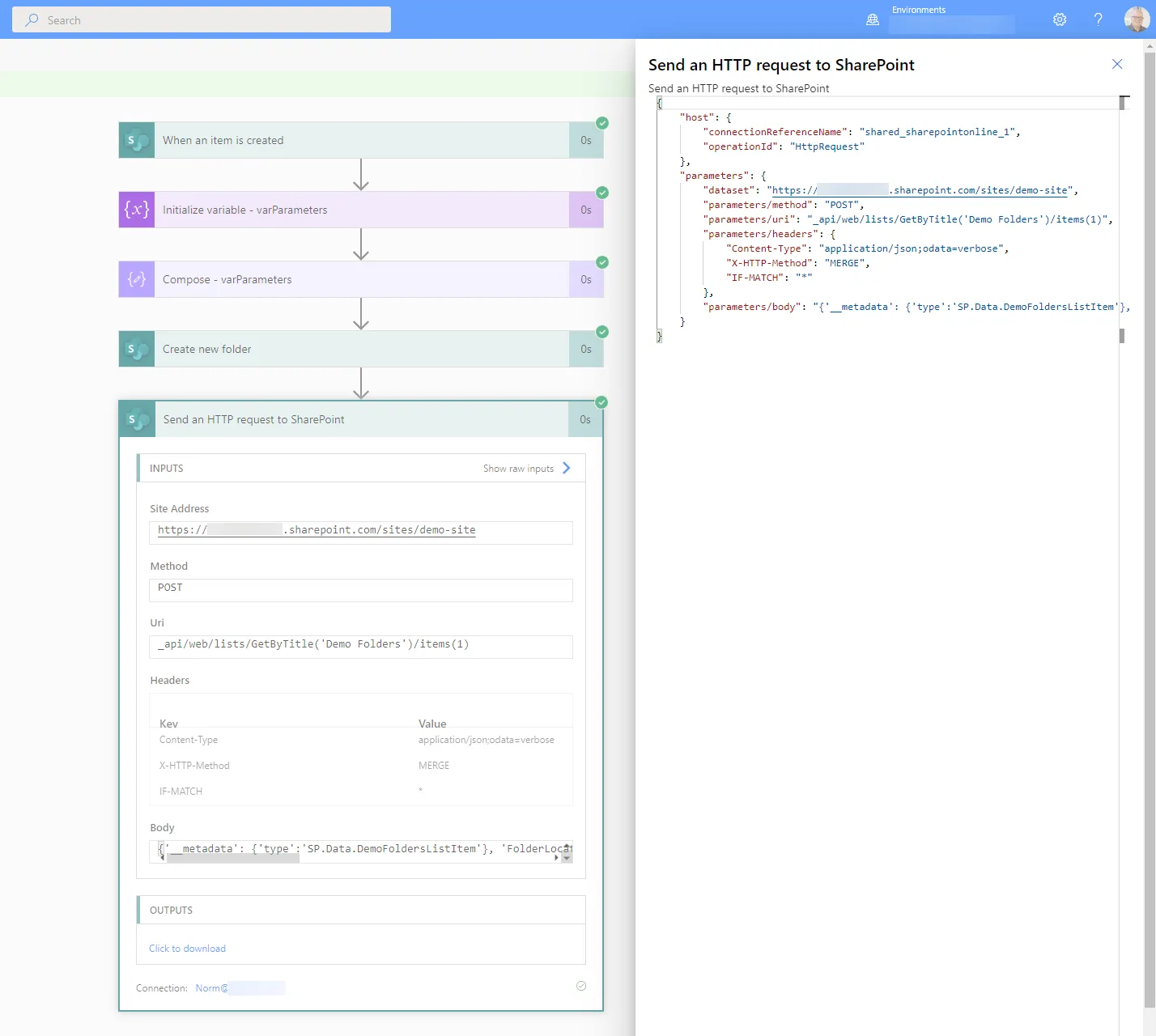Expand the 'When an item is created' step
The image size is (1156, 1036).
[361, 140]
